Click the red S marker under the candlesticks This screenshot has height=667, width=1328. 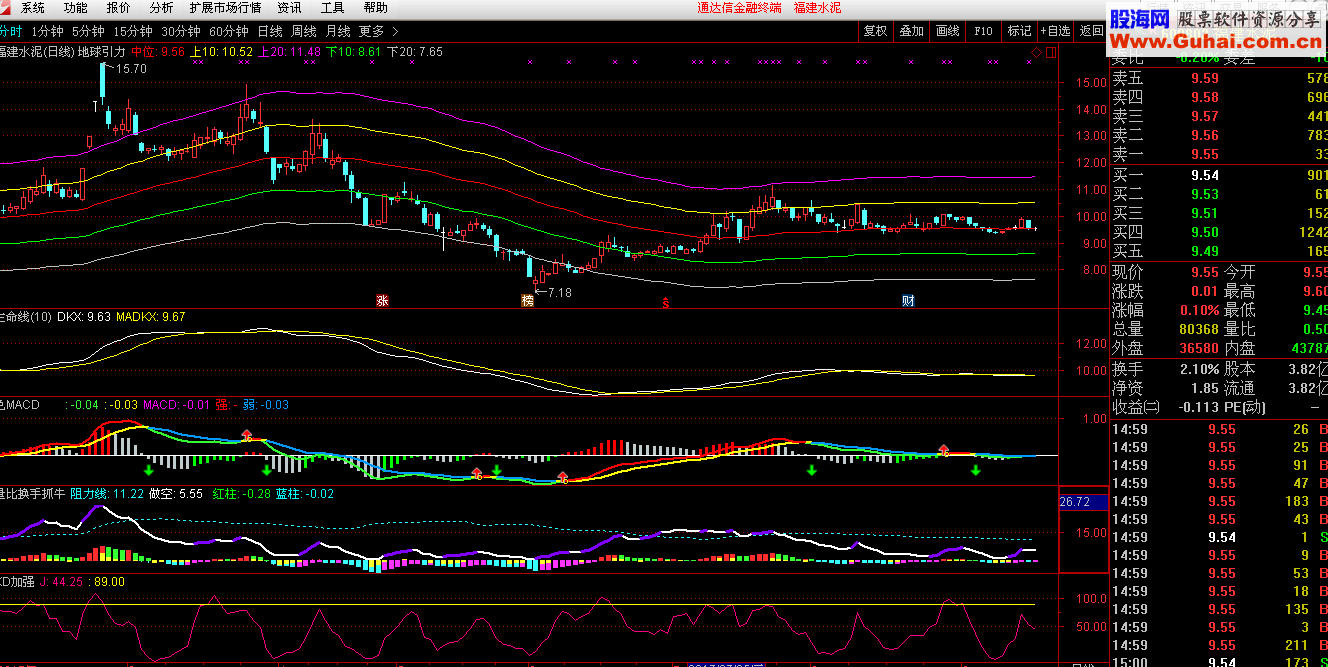pos(665,301)
